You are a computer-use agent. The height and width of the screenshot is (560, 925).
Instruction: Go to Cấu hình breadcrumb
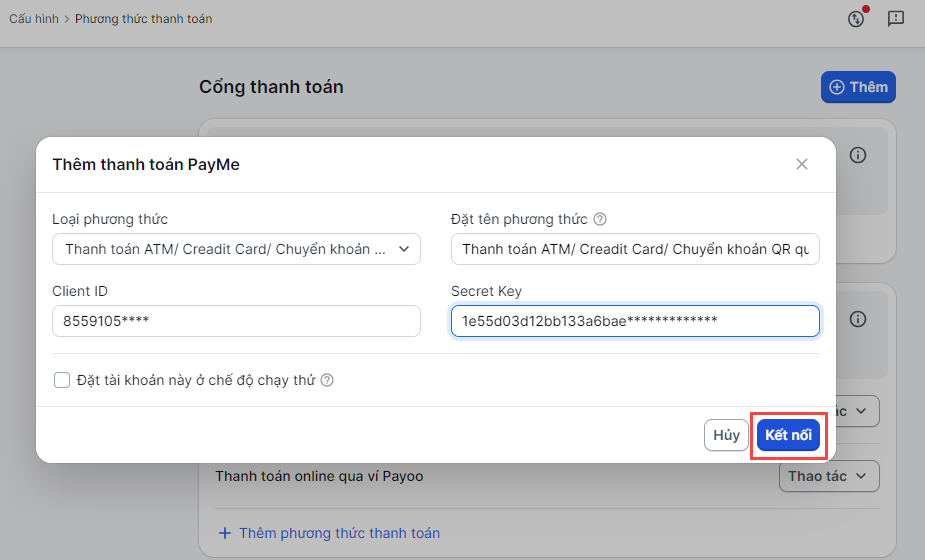tap(32, 19)
